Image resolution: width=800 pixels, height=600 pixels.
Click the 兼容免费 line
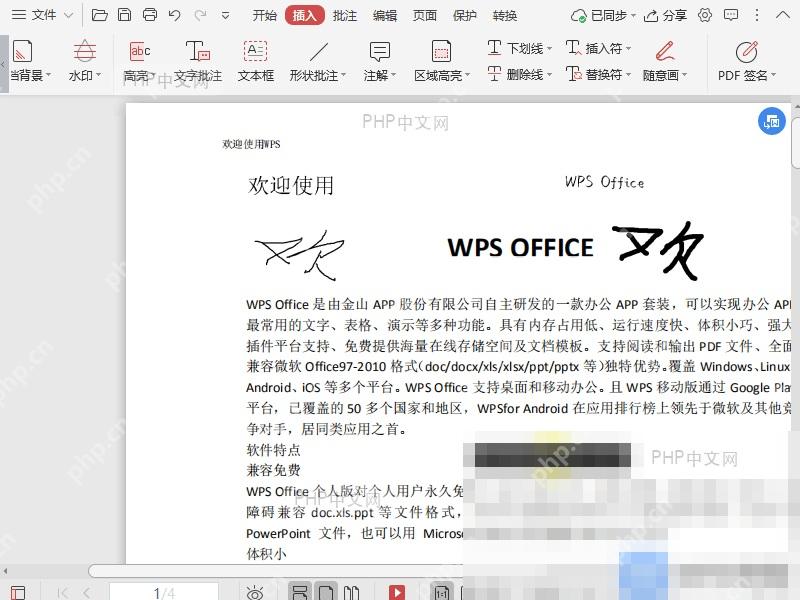click(273, 470)
